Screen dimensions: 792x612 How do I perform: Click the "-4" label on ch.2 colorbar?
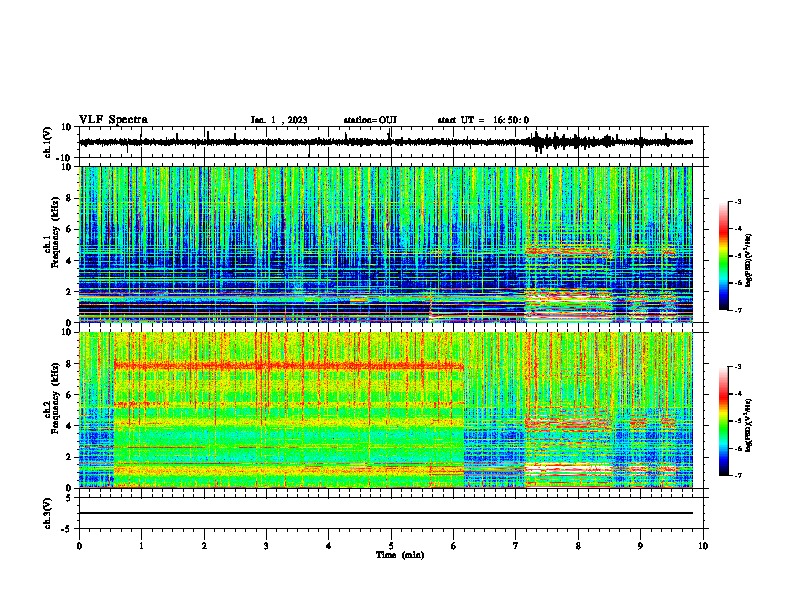coord(738,394)
